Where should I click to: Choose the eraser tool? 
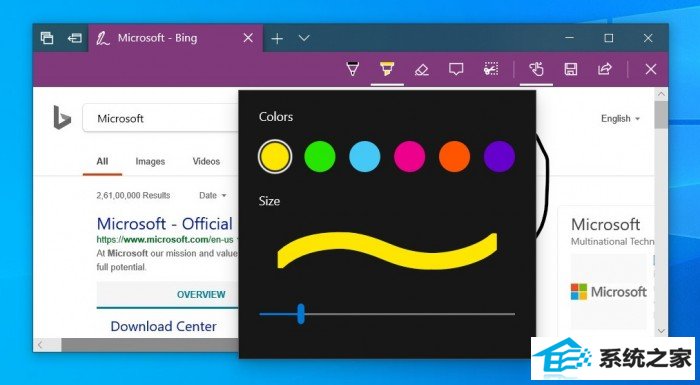[421, 69]
